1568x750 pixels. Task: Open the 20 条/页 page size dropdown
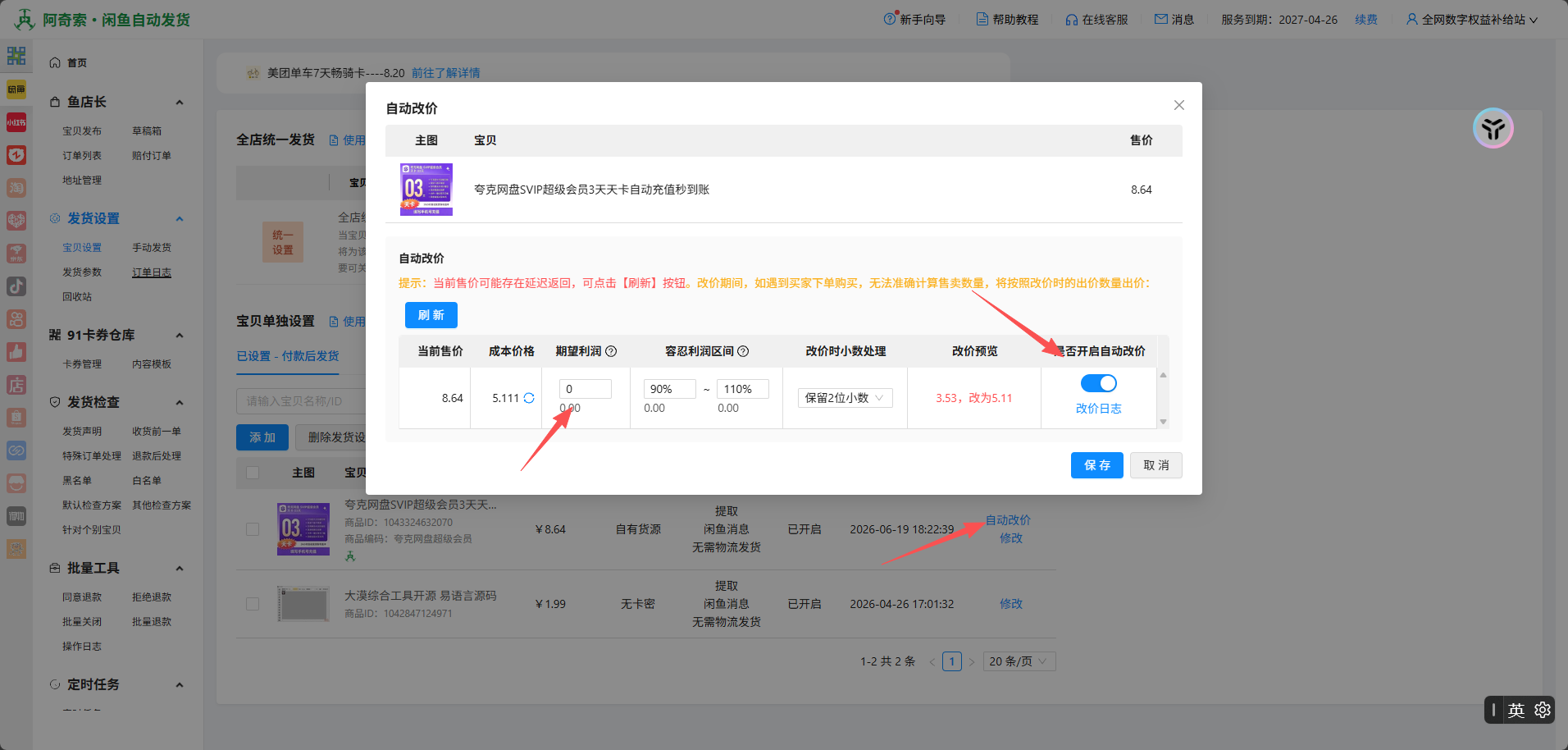(1020, 661)
